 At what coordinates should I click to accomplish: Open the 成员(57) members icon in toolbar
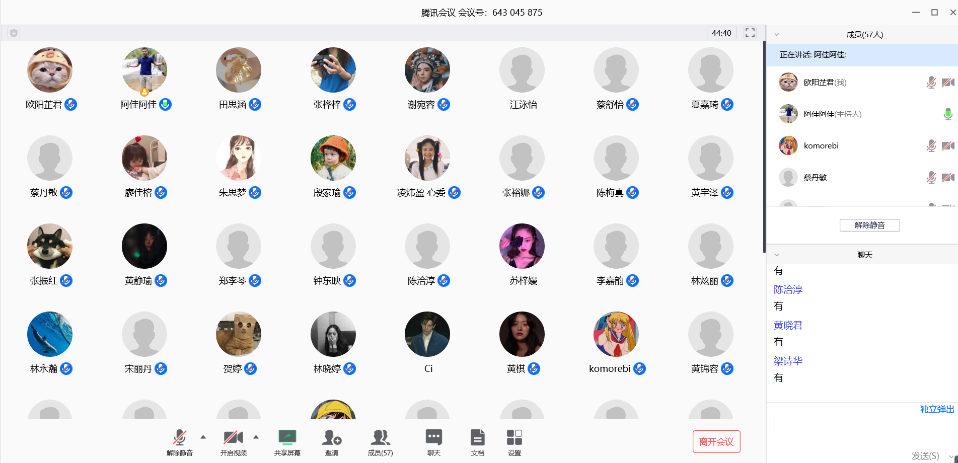click(380, 438)
